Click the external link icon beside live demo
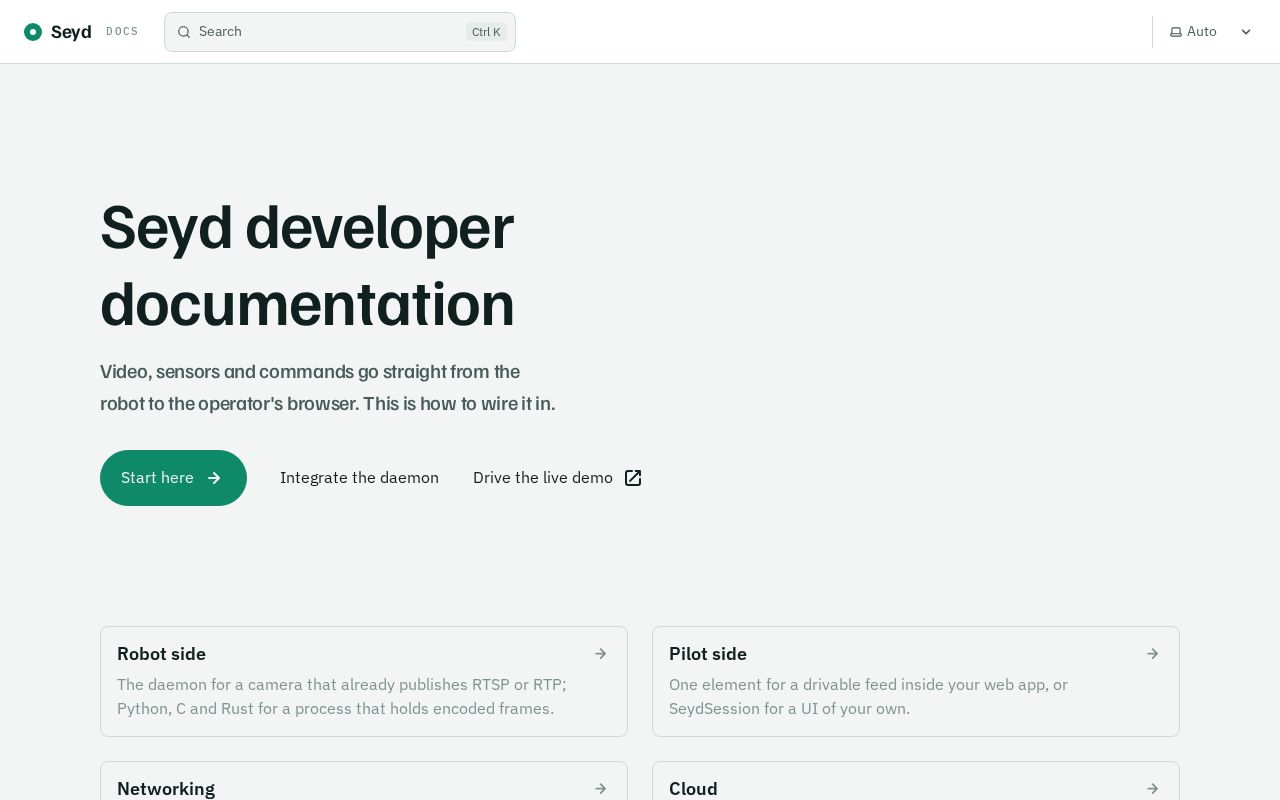Viewport: 1280px width, 800px height. pos(633,478)
